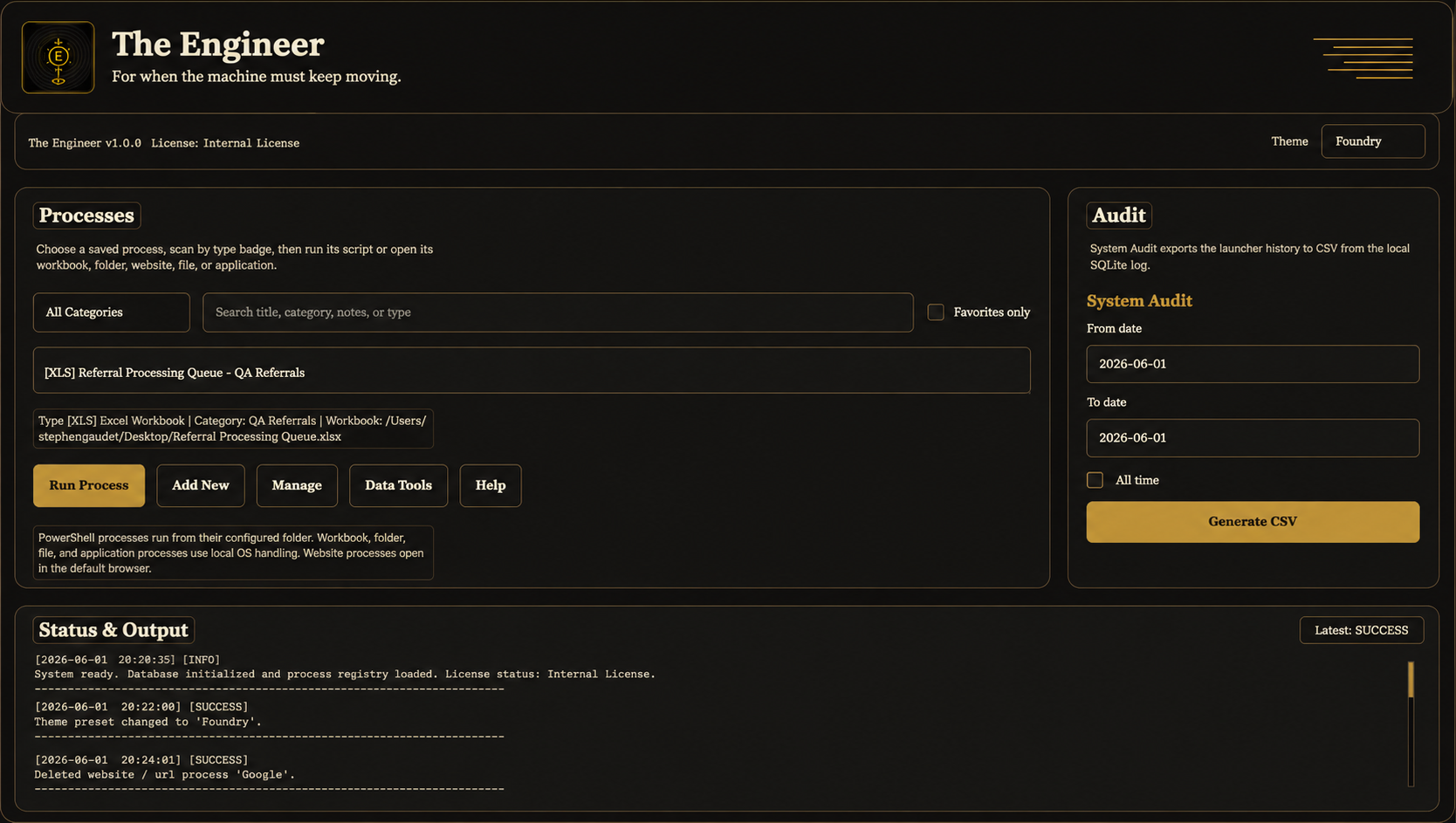Click the 'The Engineer v1.0.0' version text
This screenshot has width=1456, height=823.
tap(85, 143)
